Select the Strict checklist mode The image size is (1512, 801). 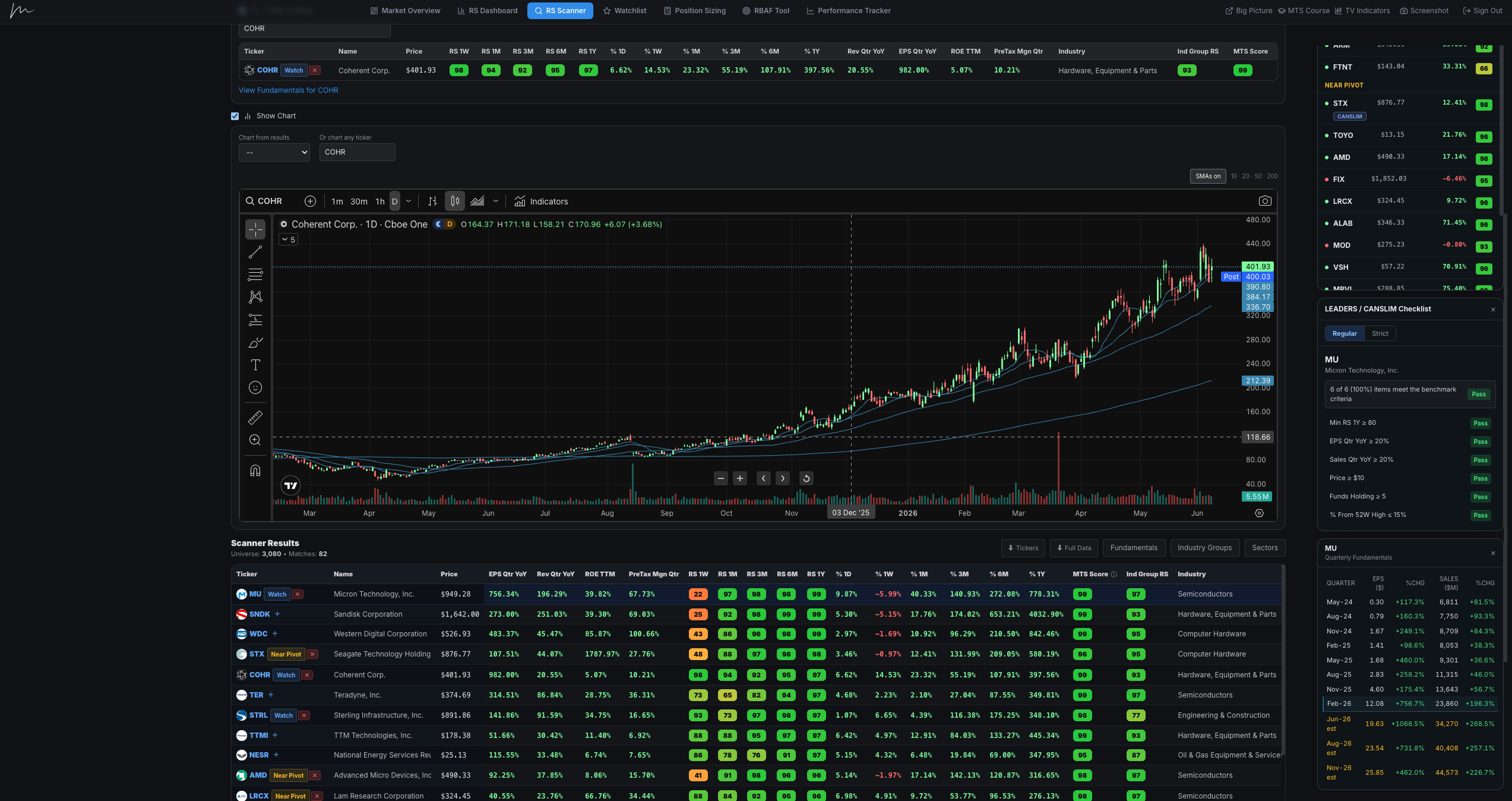coord(1380,333)
